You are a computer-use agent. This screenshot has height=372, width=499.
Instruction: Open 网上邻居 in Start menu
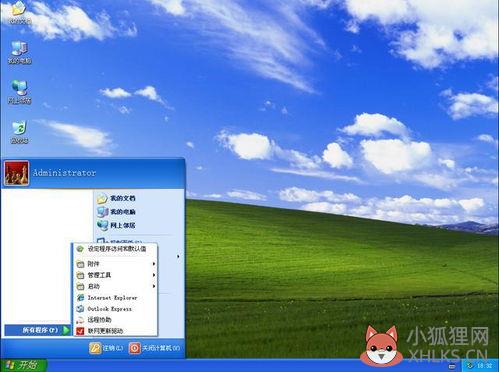[x=116, y=225]
